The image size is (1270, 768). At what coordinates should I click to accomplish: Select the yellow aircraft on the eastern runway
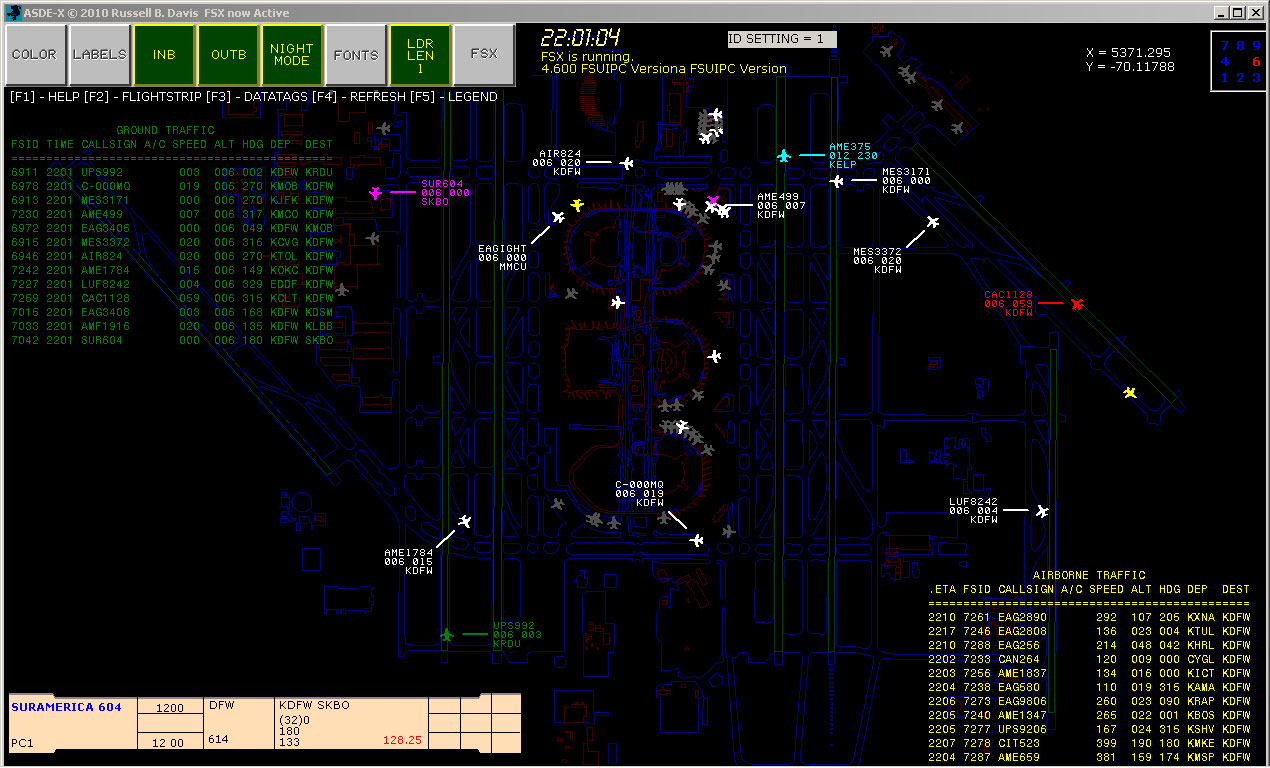coord(1128,394)
